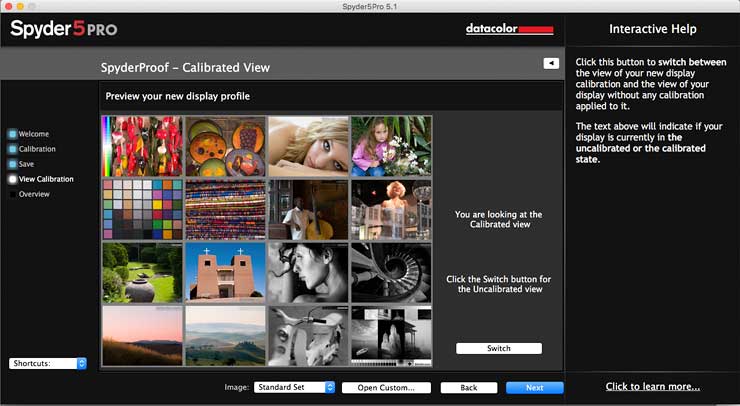Screen dimensions: 740x406
Task: Click the 'Preview your new display profile' heading
Action: tap(177, 96)
